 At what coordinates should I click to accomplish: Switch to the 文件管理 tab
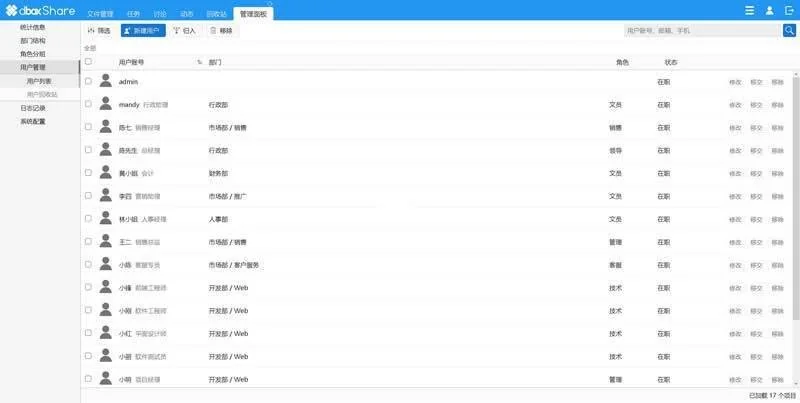(x=101, y=14)
